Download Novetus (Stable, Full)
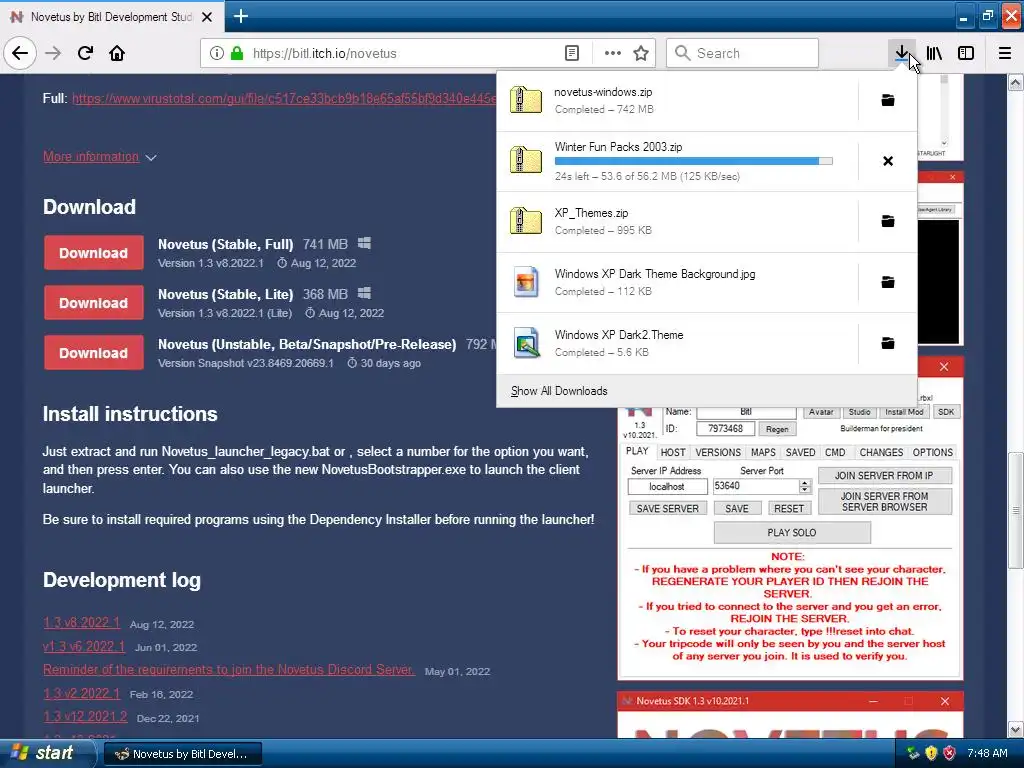Image resolution: width=1024 pixels, height=768 pixels. pos(94,253)
